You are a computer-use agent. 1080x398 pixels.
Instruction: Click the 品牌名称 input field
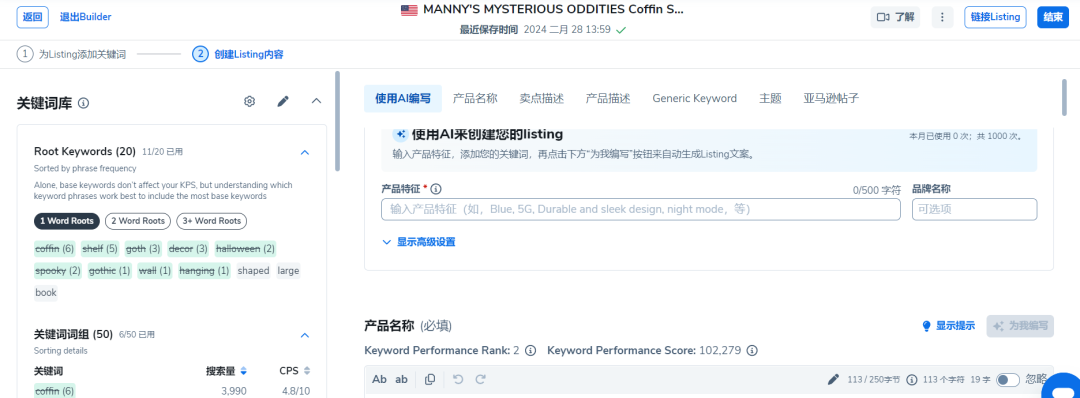click(975, 209)
